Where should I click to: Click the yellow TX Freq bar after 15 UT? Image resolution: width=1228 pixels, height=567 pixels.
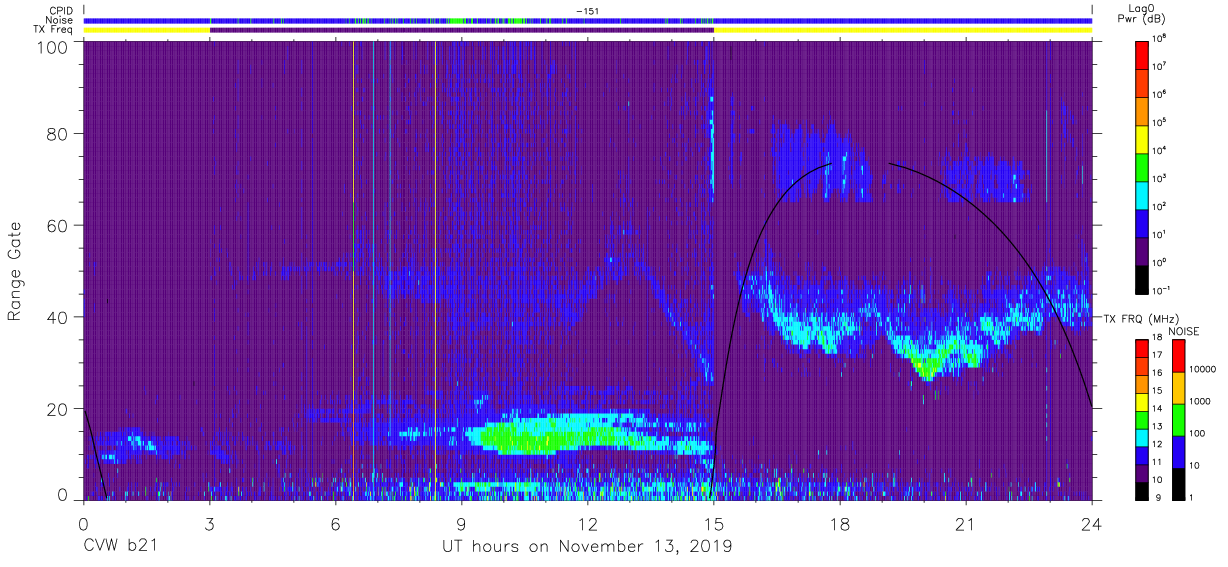[903, 30]
